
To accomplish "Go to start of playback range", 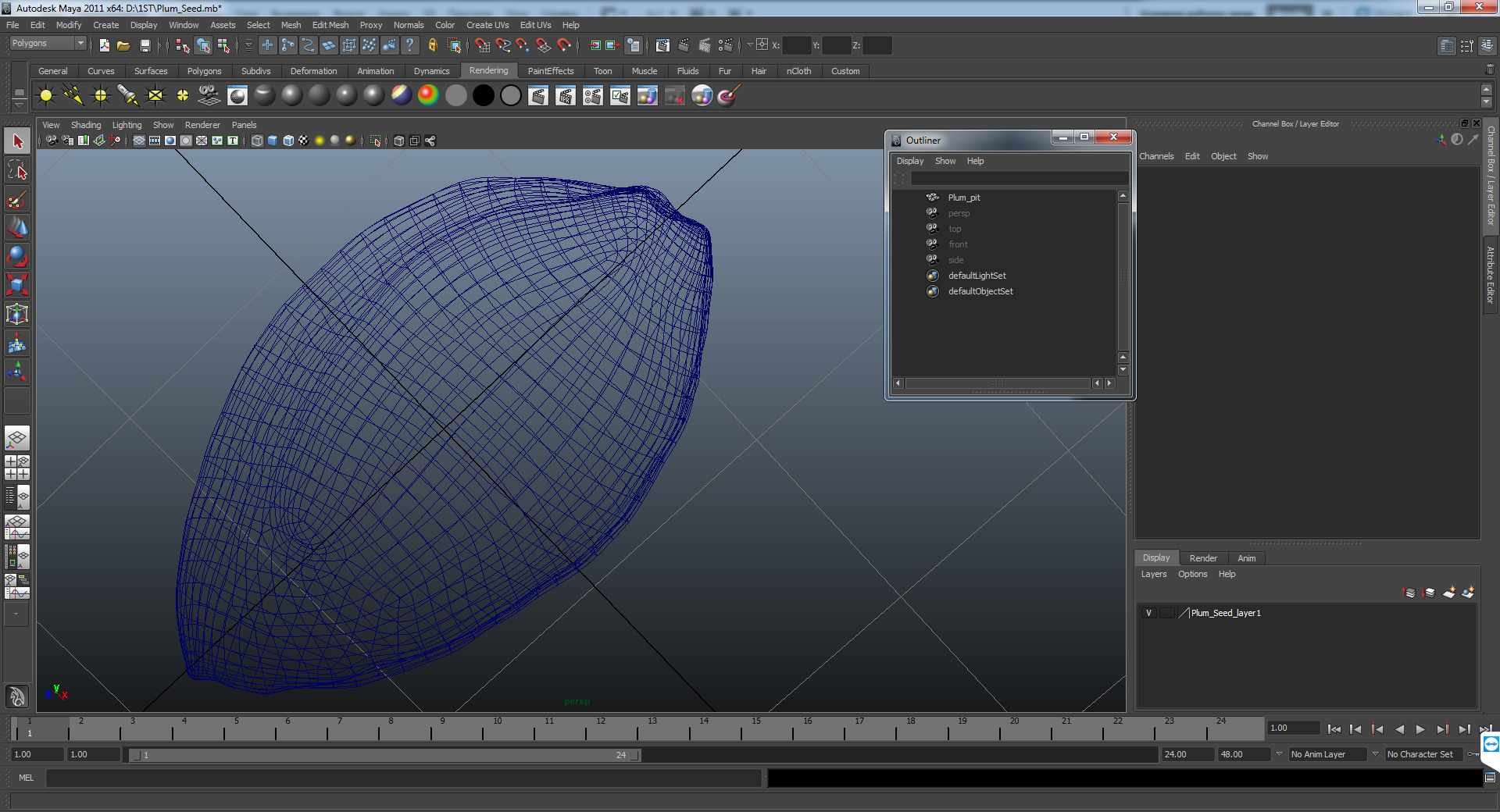I will (x=1334, y=729).
